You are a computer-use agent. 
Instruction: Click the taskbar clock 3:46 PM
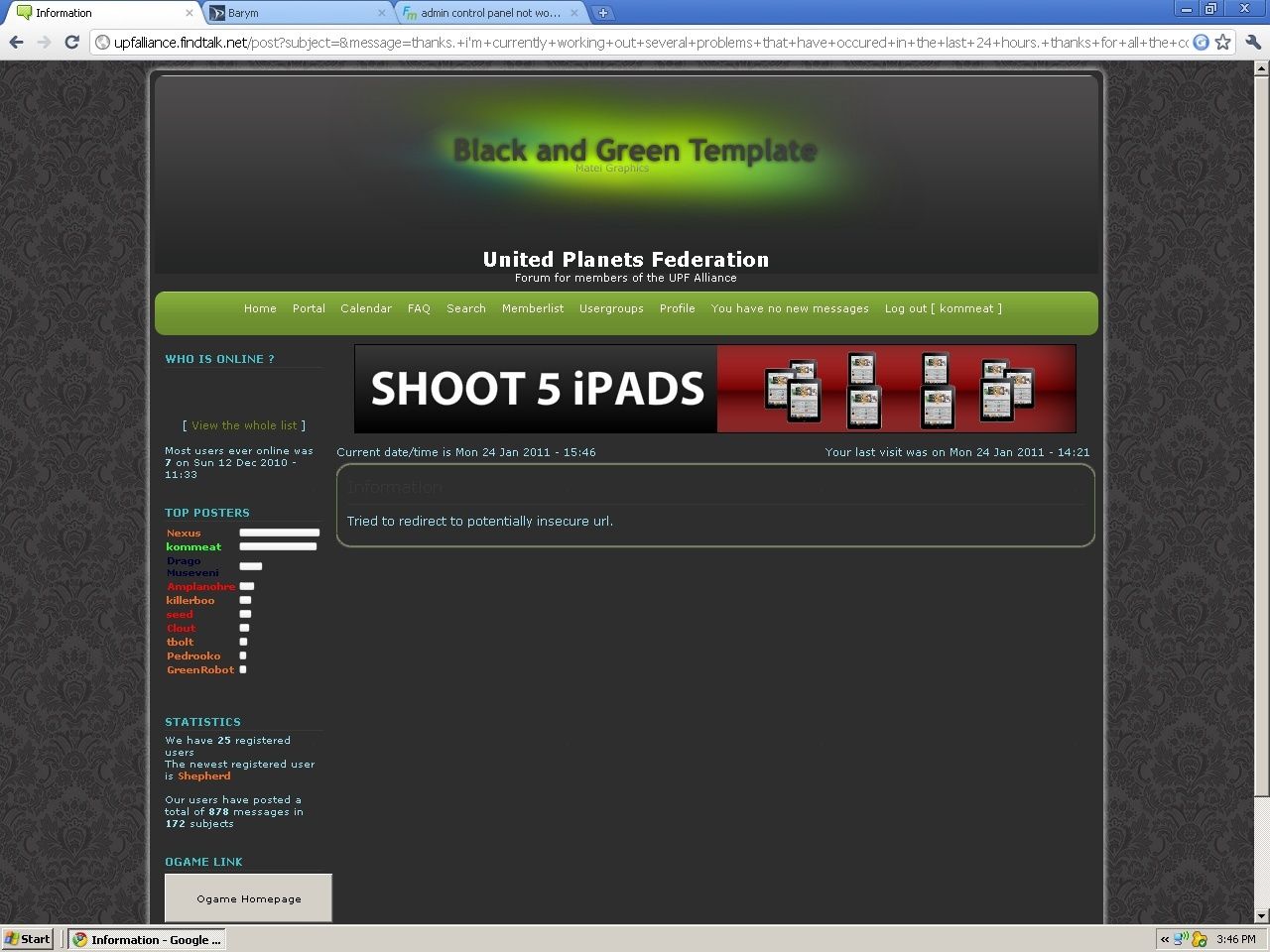(1236, 939)
